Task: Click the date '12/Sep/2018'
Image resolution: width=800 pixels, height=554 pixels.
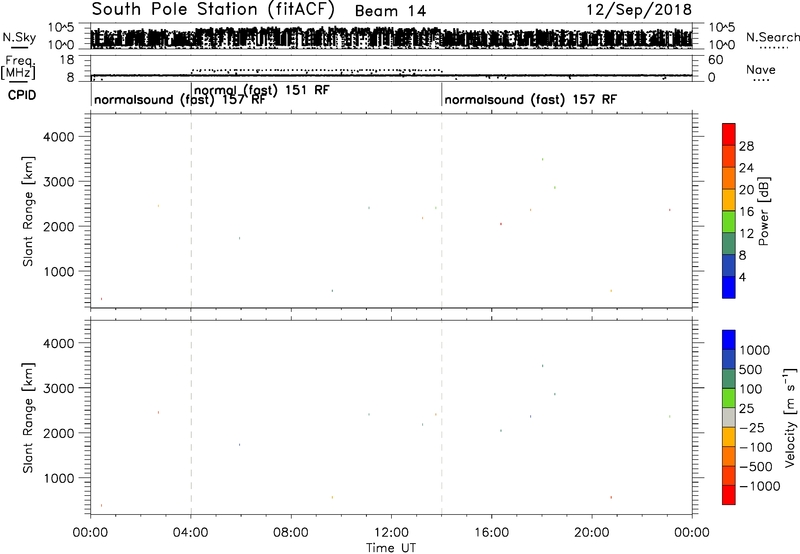Action: coord(639,10)
